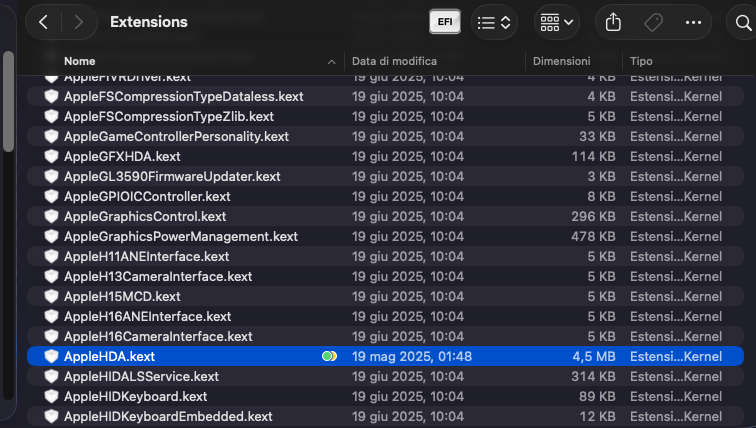Click the shield icon of AppleH11ANEInterface.kext
The height and width of the screenshot is (428, 756).
pos(51,256)
